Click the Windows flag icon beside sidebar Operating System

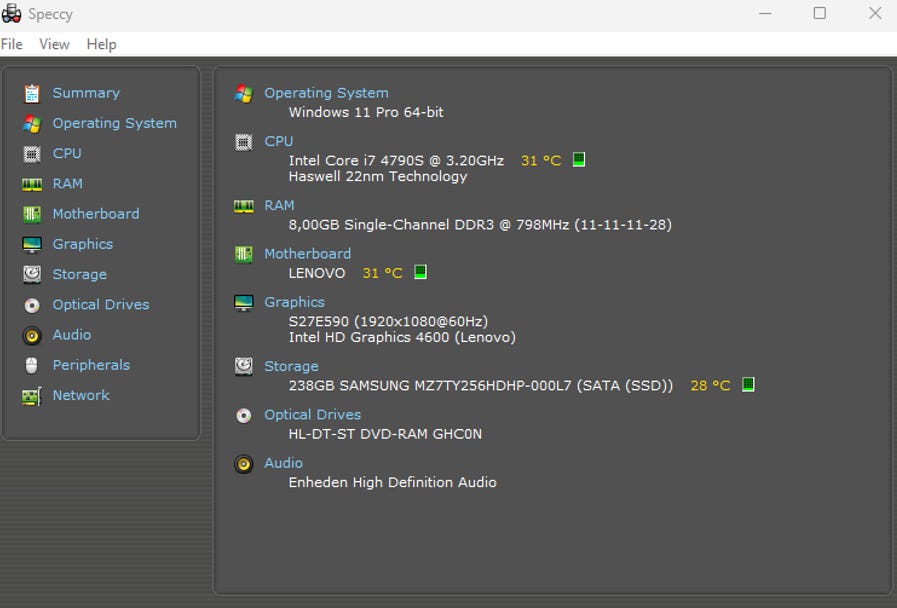32,124
